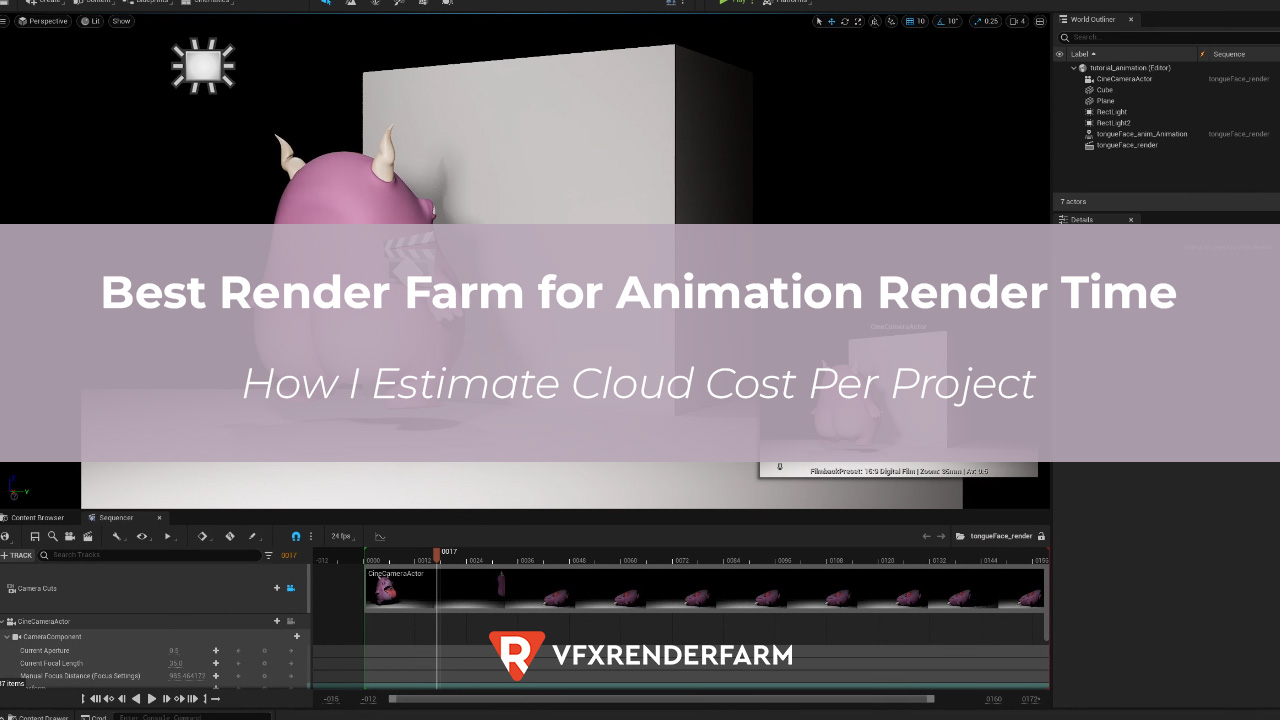This screenshot has height=720, width=1280.
Task: Click the jump-to-start playback button
Action: [95, 699]
